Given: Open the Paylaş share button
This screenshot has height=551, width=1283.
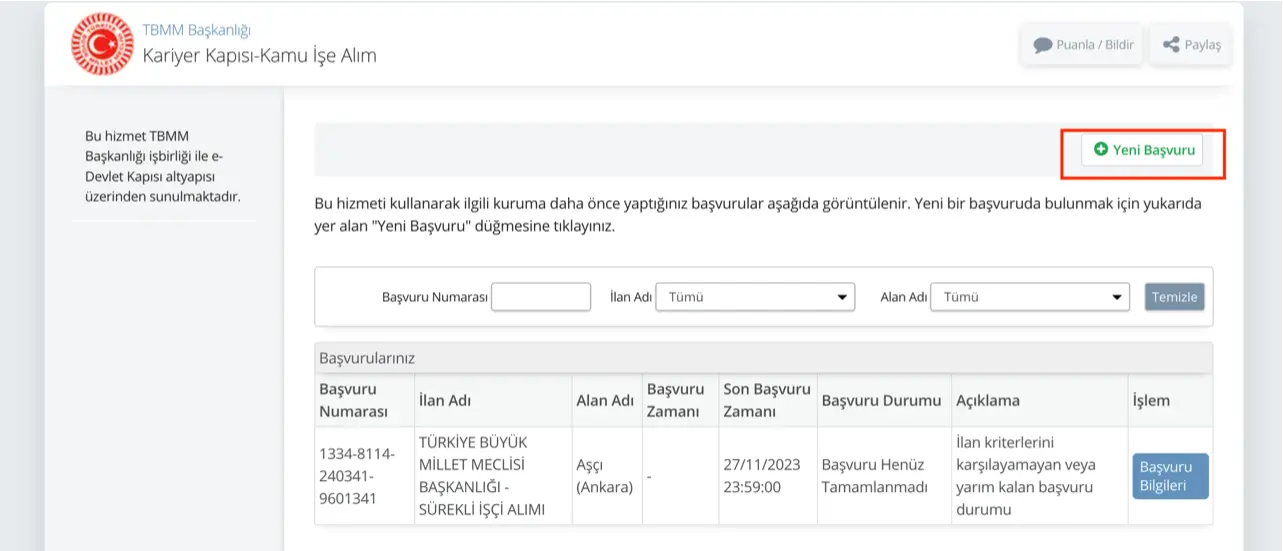Looking at the screenshot, I should [1191, 45].
